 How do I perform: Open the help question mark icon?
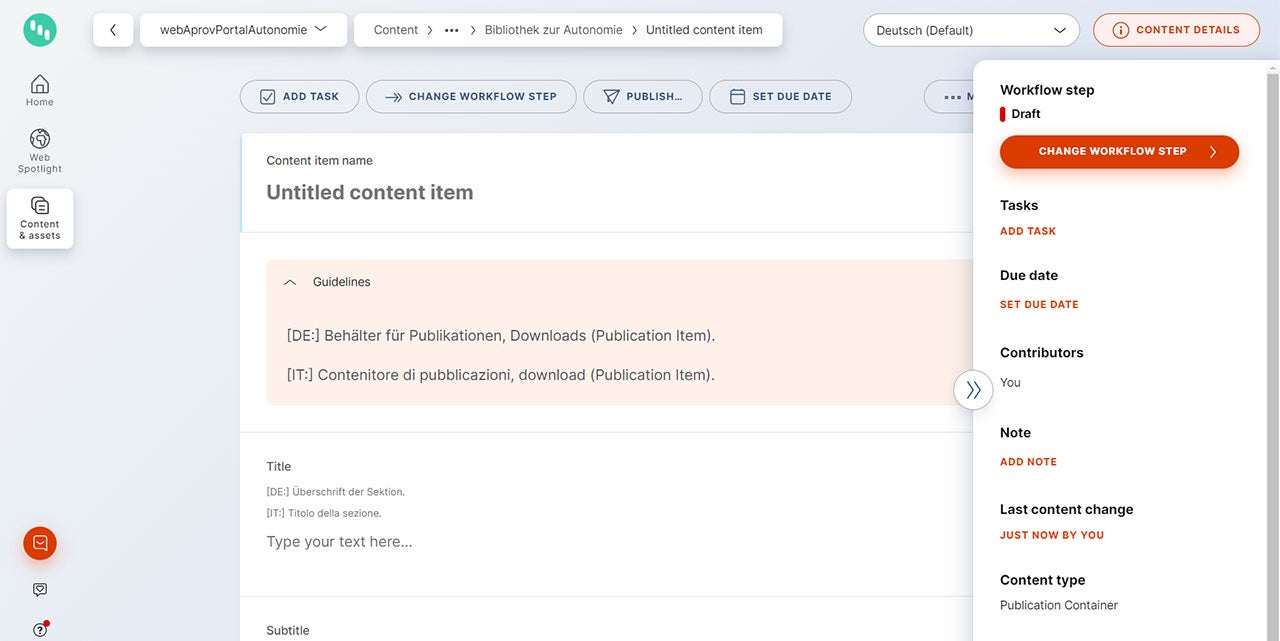(40, 629)
